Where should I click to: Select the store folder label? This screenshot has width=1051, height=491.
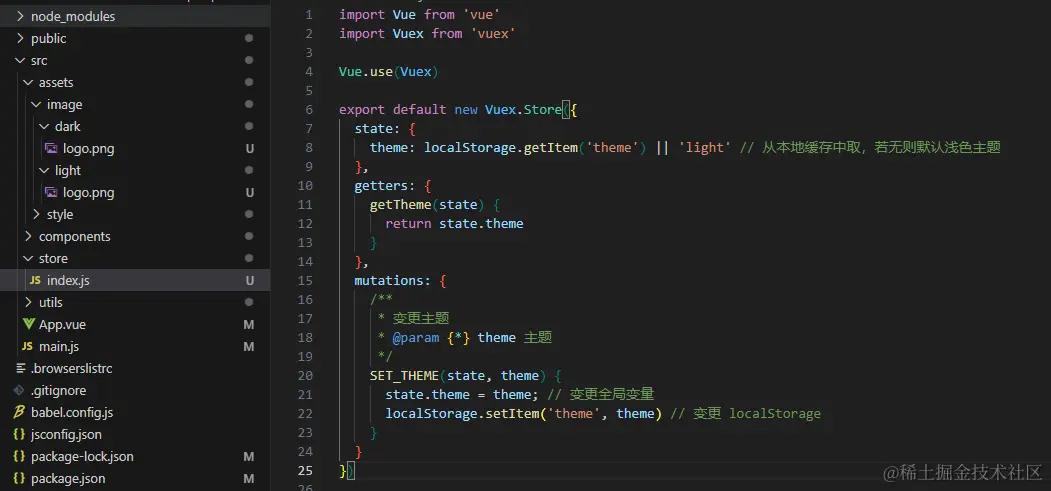click(x=53, y=259)
